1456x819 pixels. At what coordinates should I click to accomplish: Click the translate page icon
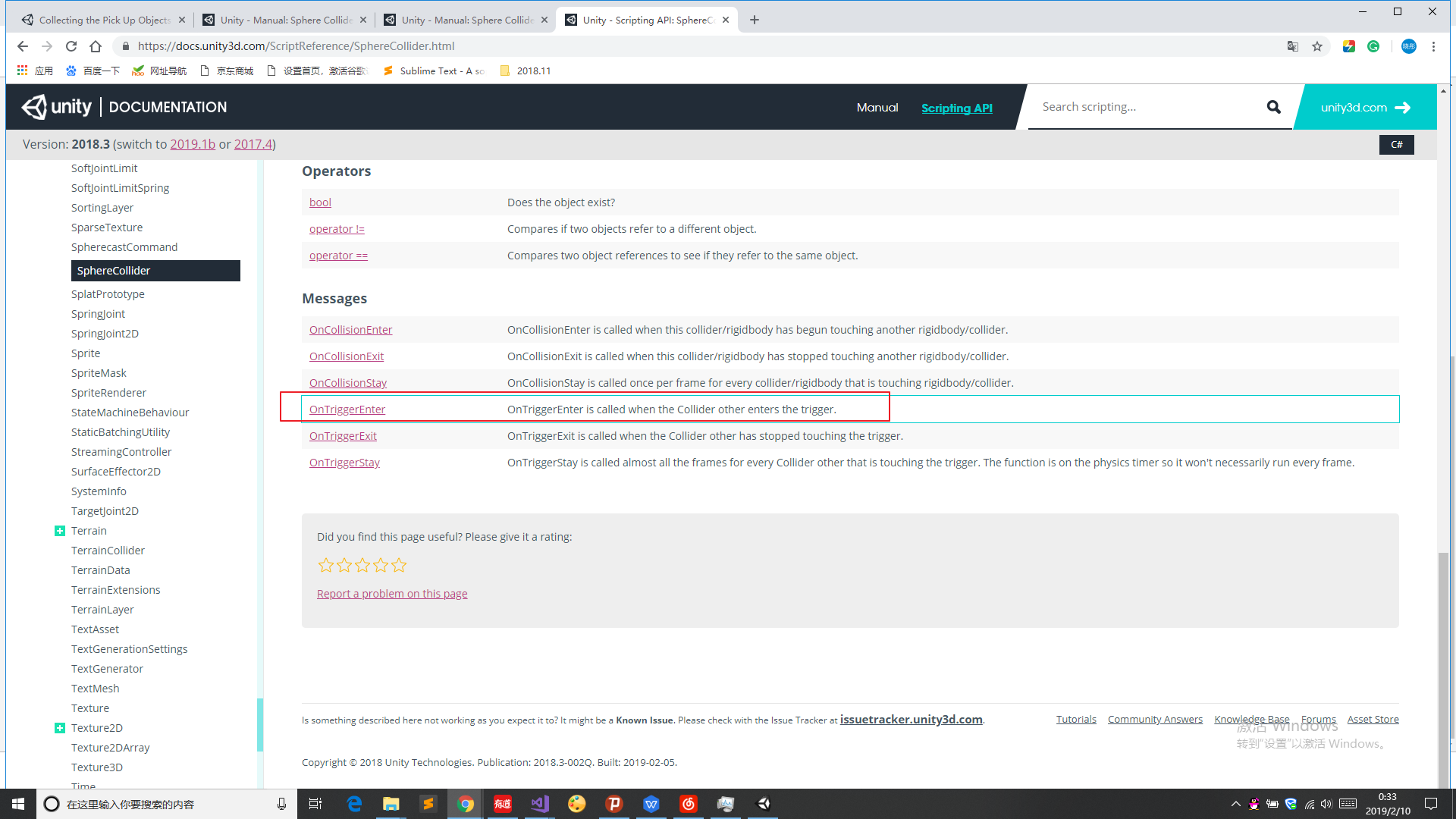tap(1293, 46)
